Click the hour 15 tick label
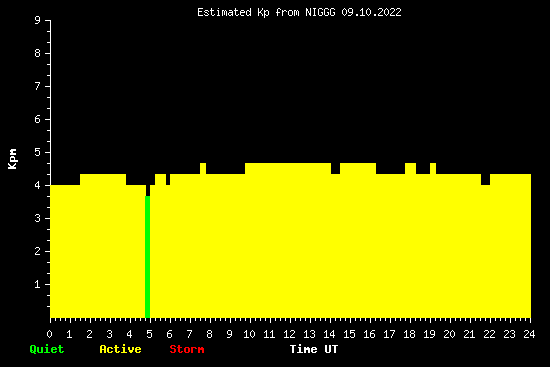The image size is (550, 367). 349,334
